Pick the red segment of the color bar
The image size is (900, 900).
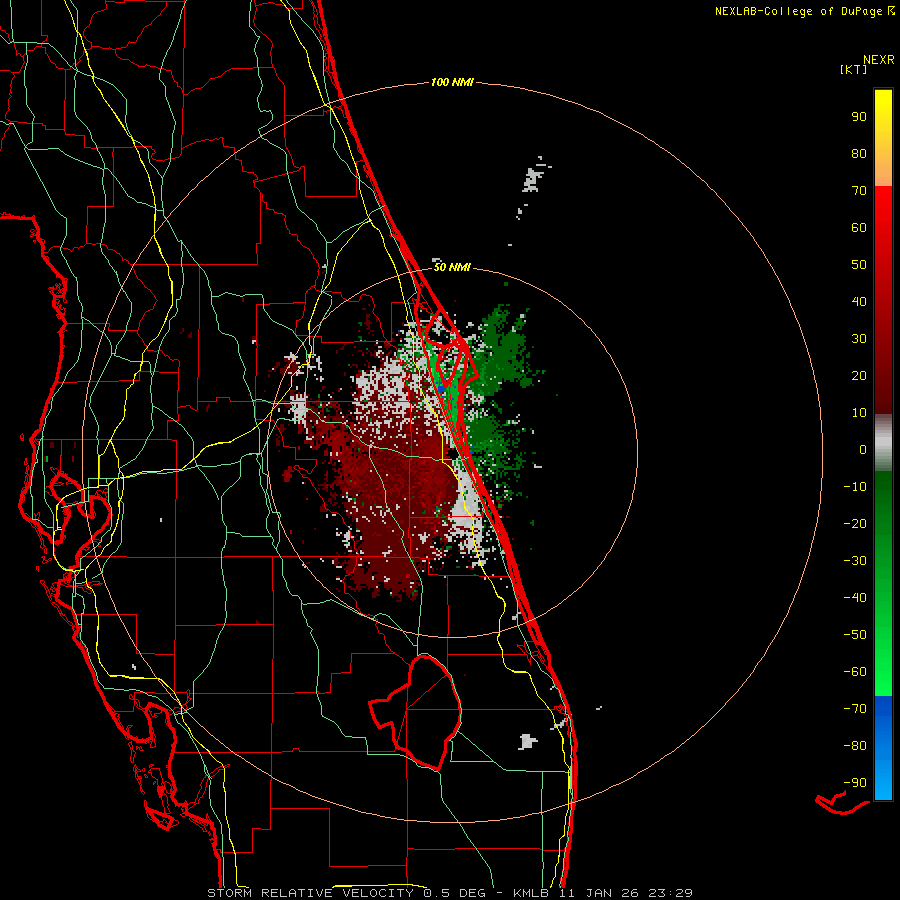tap(883, 300)
